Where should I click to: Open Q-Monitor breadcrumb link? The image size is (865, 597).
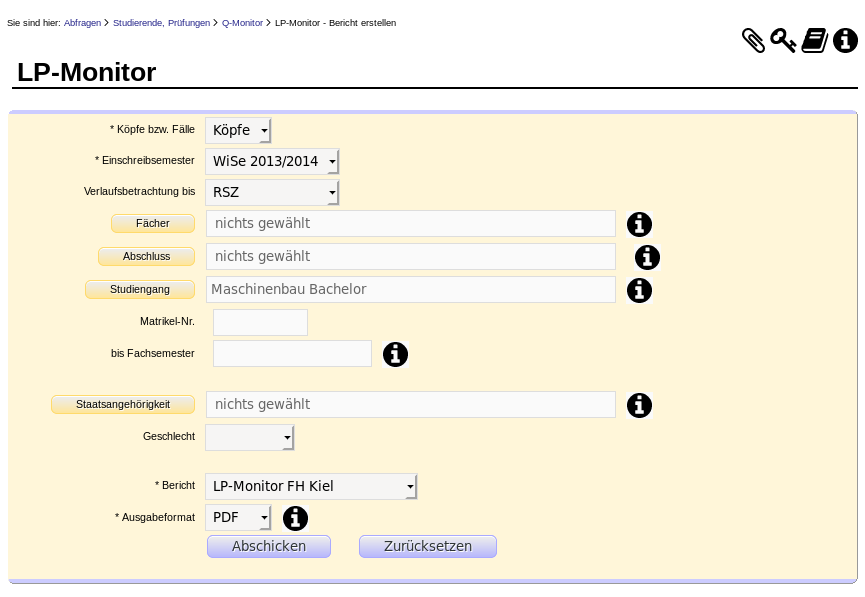242,23
